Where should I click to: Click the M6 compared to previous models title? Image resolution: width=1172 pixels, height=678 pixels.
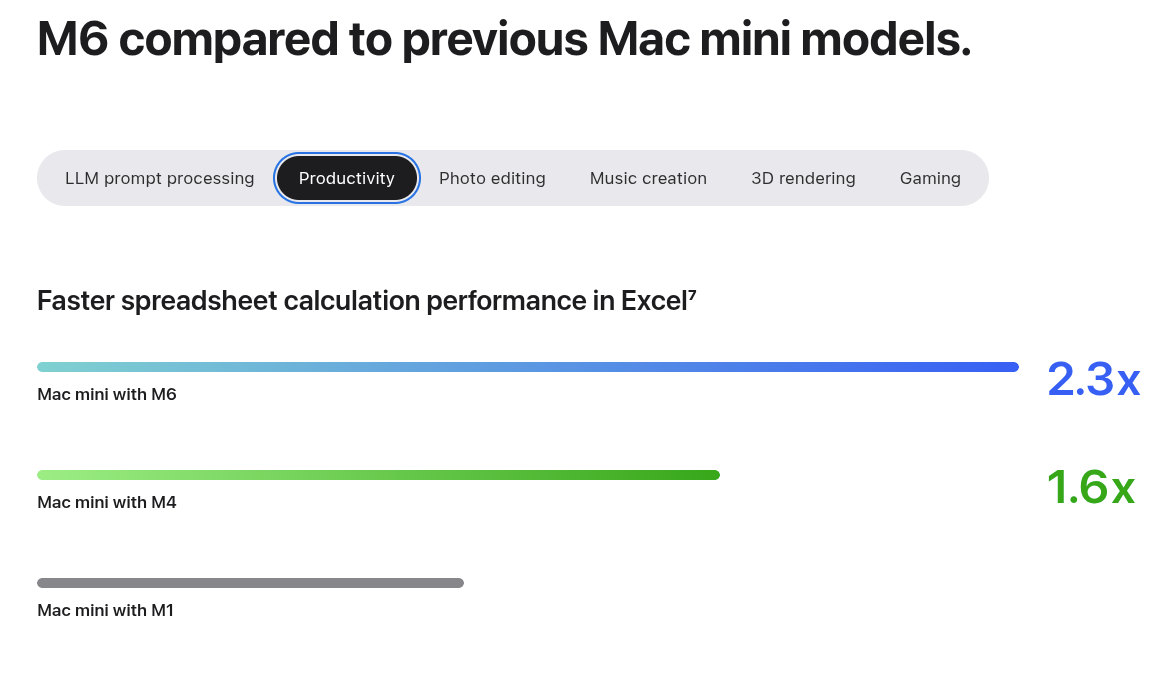tap(504, 39)
